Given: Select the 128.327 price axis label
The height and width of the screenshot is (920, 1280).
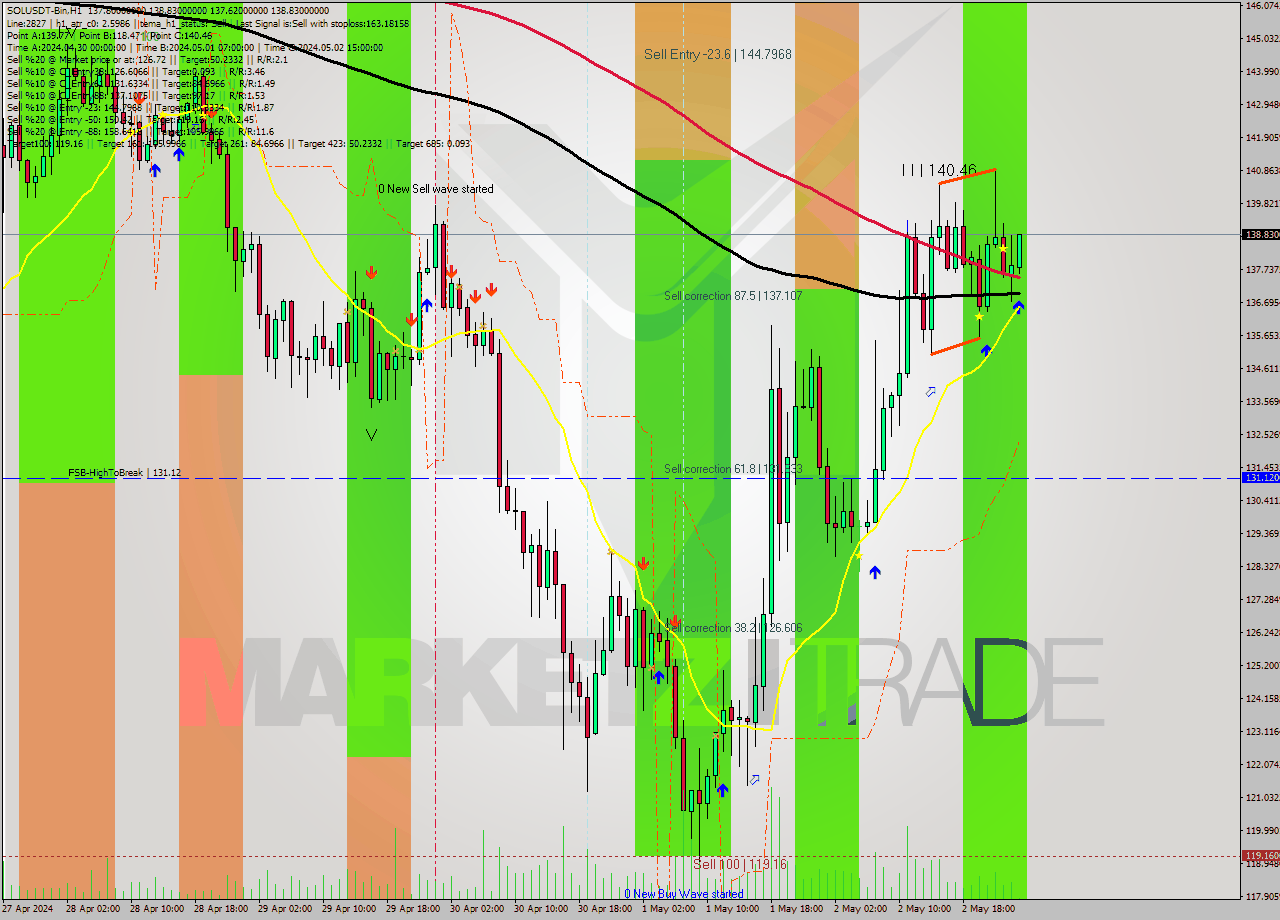Looking at the screenshot, I should coord(1262,567).
